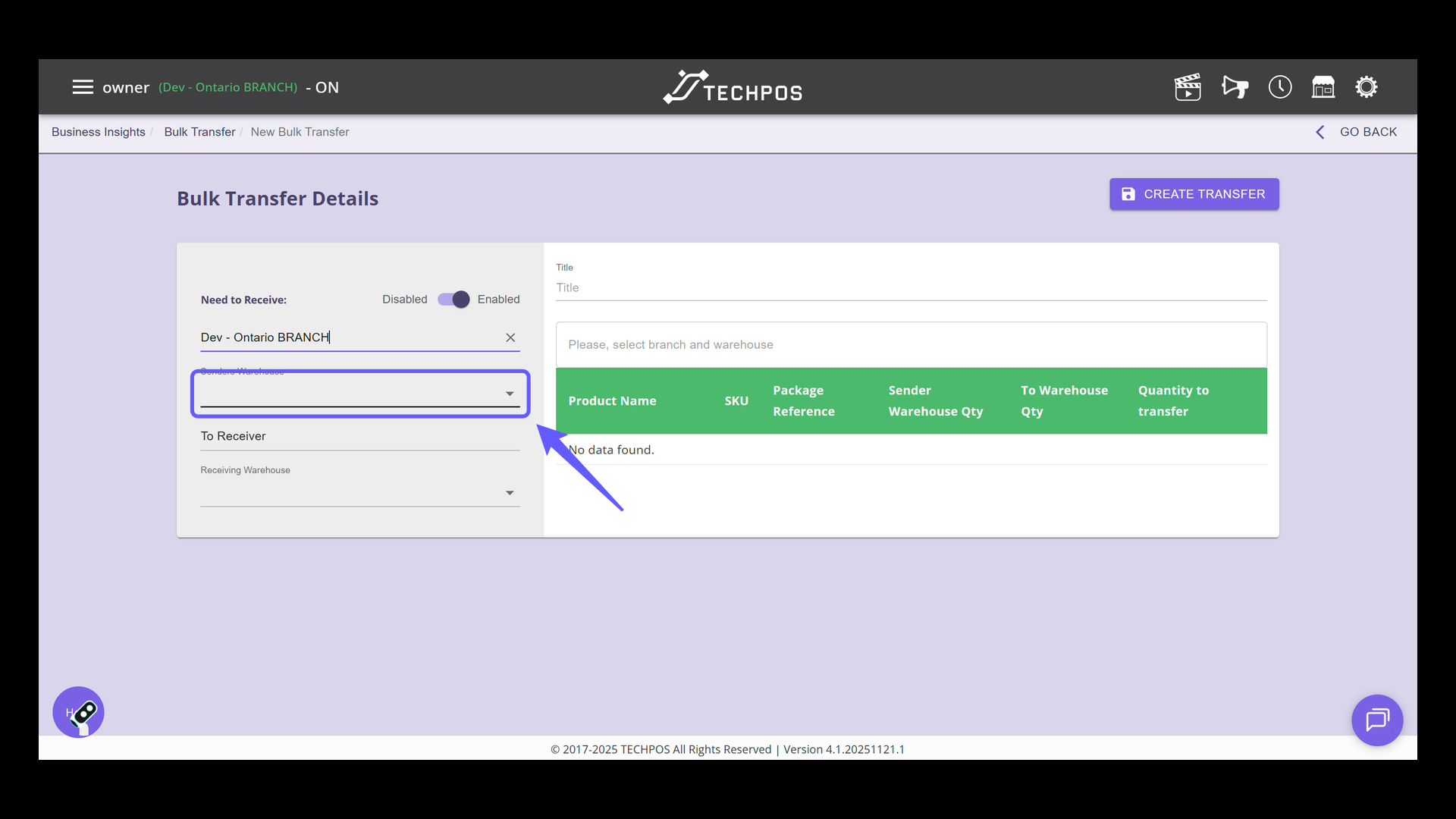Click the purple help widget icon

[x=78, y=712]
